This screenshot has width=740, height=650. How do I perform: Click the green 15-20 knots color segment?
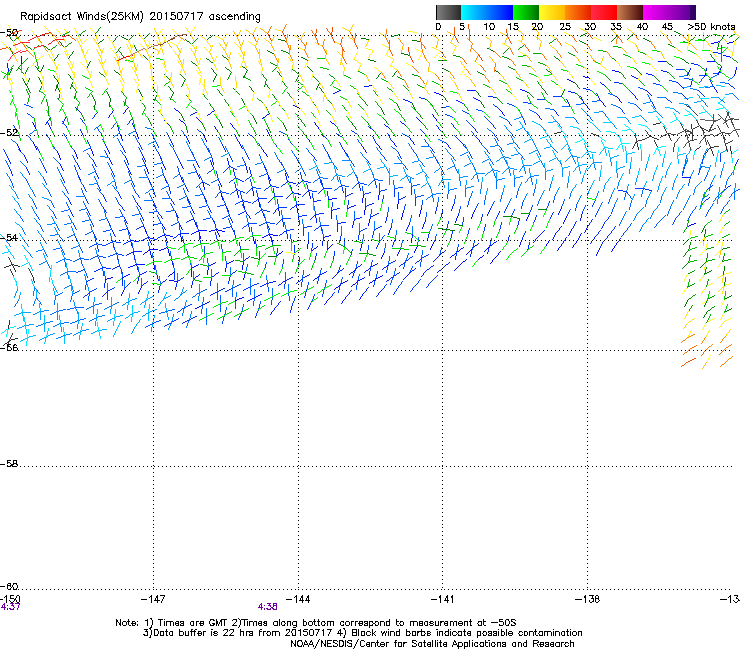[x=526, y=12]
